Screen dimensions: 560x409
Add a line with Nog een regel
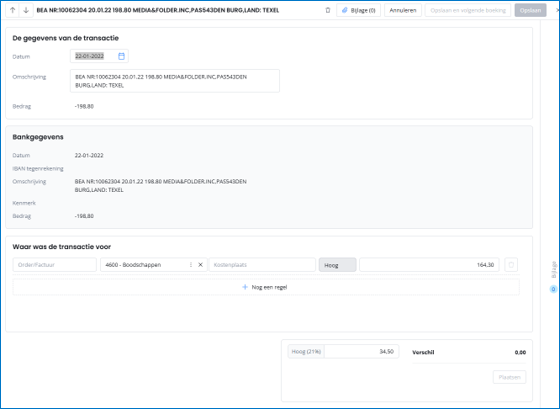tap(266, 287)
